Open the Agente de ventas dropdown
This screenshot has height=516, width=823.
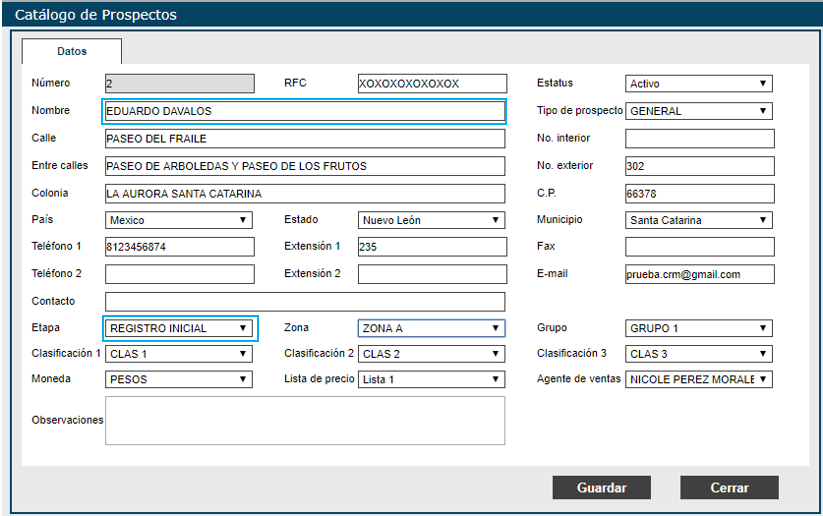coord(699,379)
